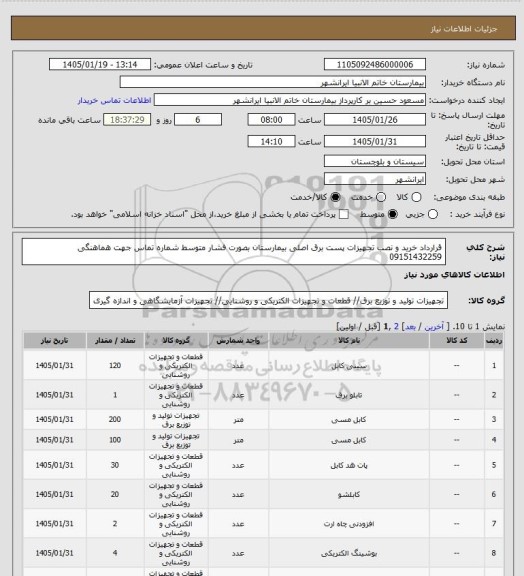The width and height of the screenshot is (524, 576).
Task: Click the item name کابلشو
Action: (x=349, y=495)
